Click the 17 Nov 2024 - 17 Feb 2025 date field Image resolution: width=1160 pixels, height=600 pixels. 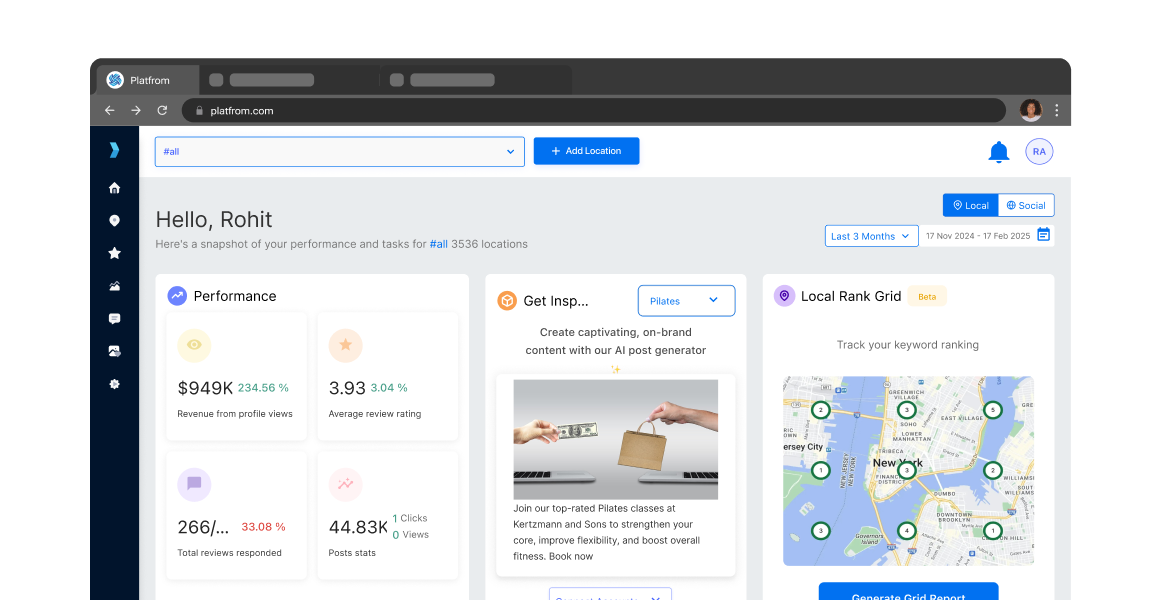pos(978,236)
